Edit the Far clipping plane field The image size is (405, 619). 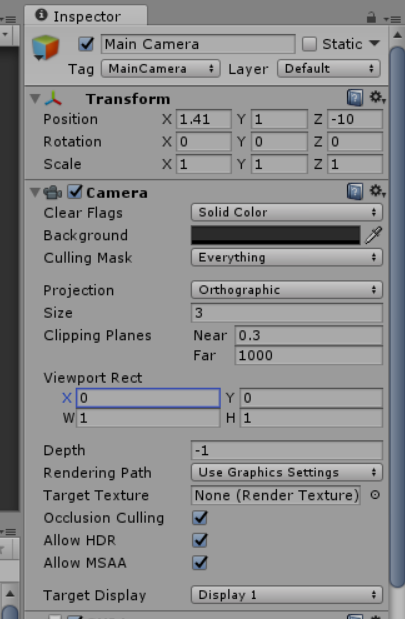309,355
